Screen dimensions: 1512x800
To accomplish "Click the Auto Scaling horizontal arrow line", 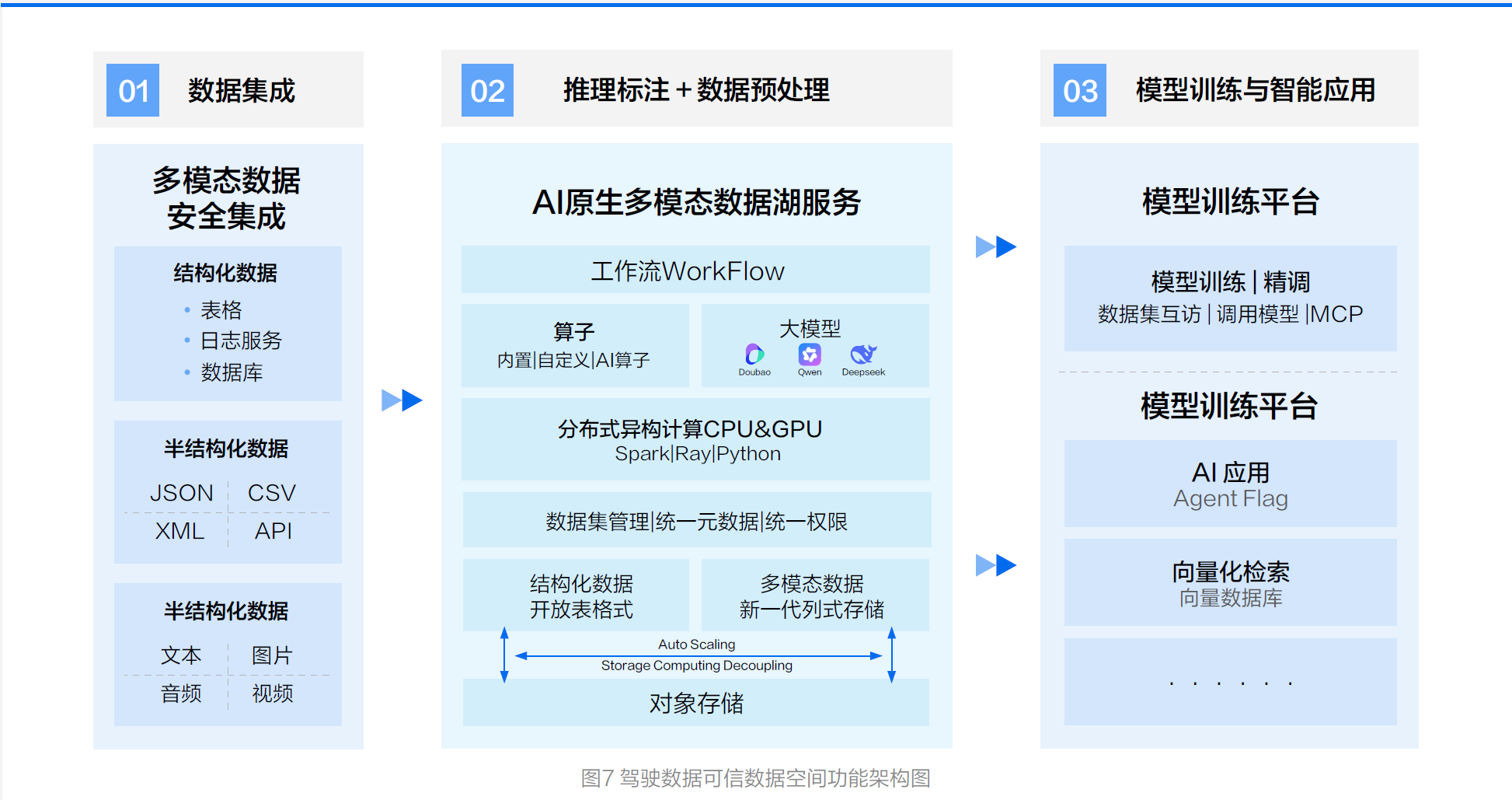I will (697, 655).
